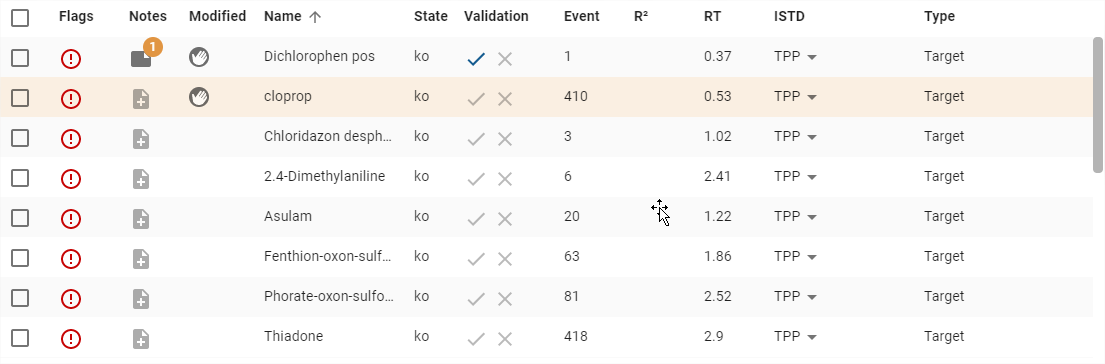This screenshot has height=364, width=1105.
Task: Click the vertical scrollbar thumb
Action: point(1098,104)
